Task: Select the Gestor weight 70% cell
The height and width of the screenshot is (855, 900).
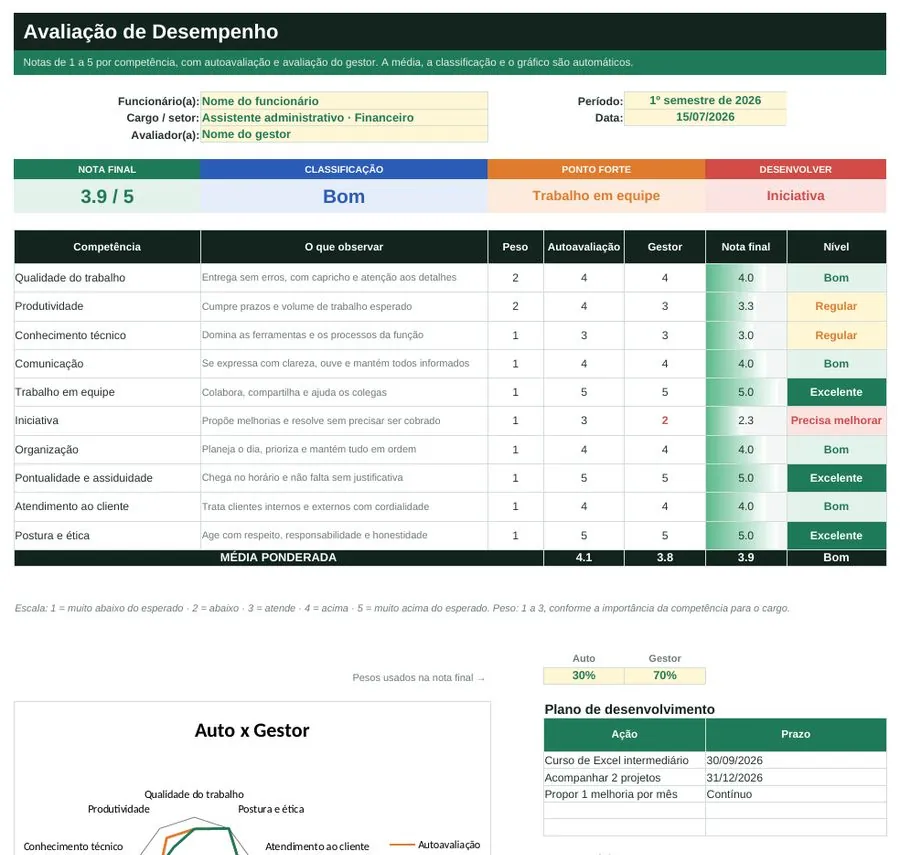Action: click(x=665, y=675)
